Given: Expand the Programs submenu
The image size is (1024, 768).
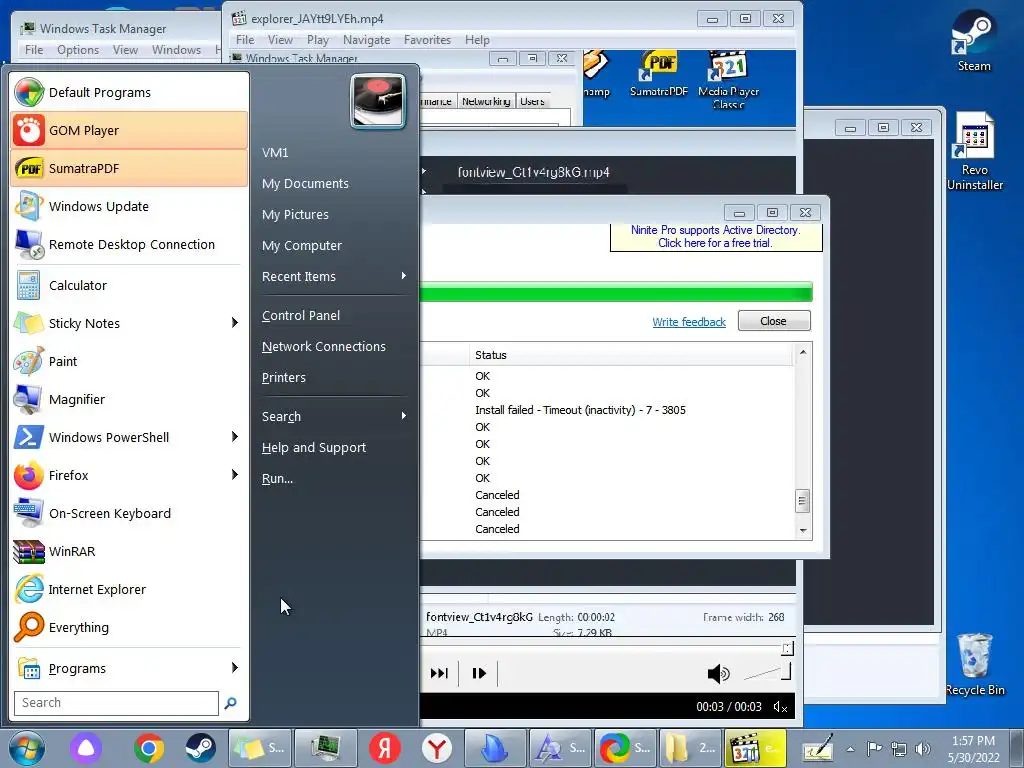Looking at the screenshot, I should (129, 668).
